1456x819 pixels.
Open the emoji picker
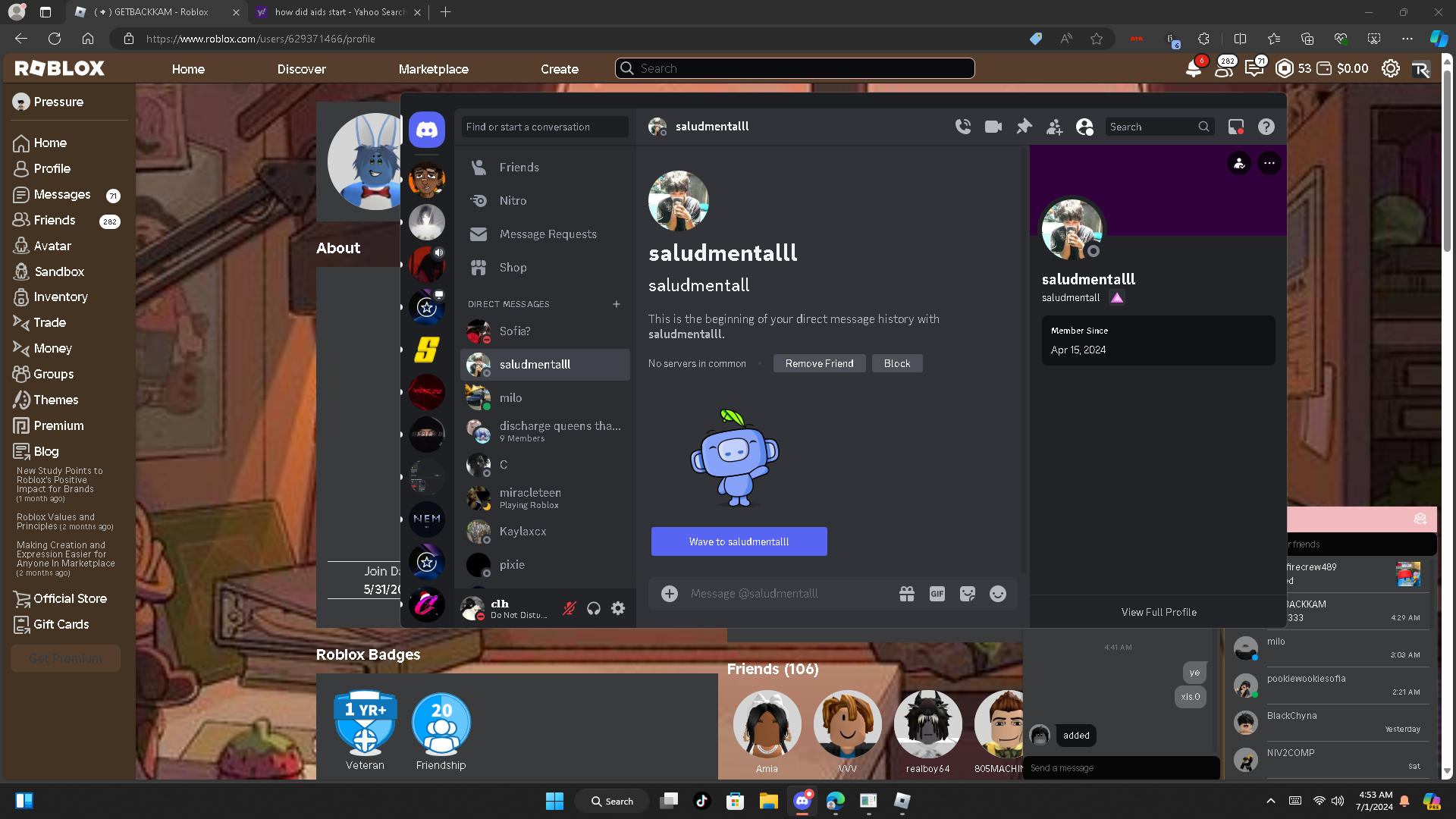coord(998,594)
